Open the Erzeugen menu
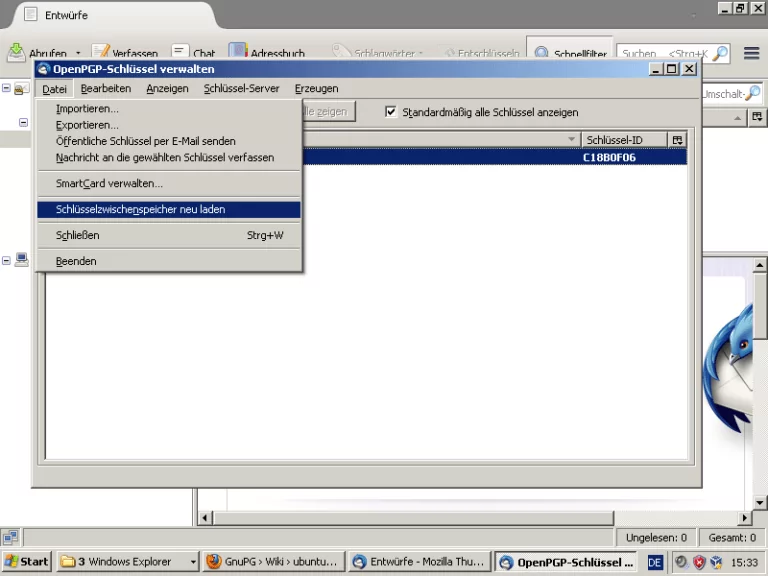The image size is (768, 576). pyautogui.click(x=316, y=89)
